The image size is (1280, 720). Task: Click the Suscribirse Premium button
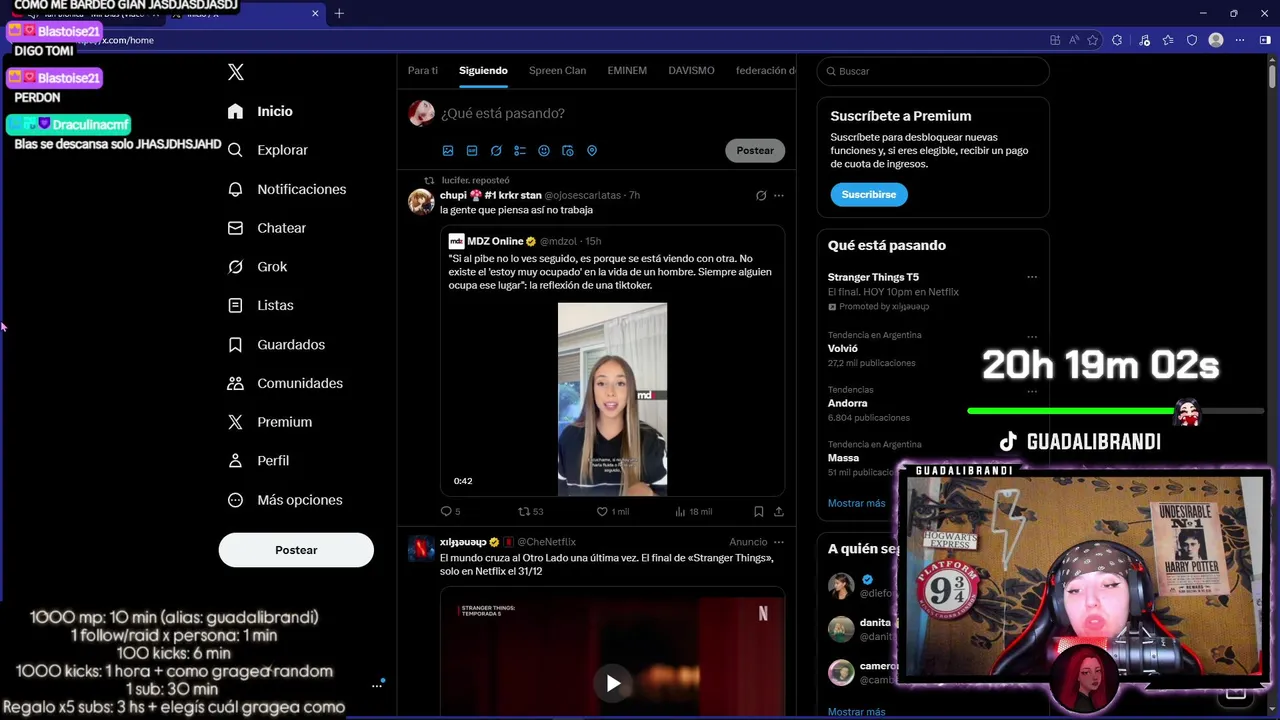pyautogui.click(x=868, y=194)
